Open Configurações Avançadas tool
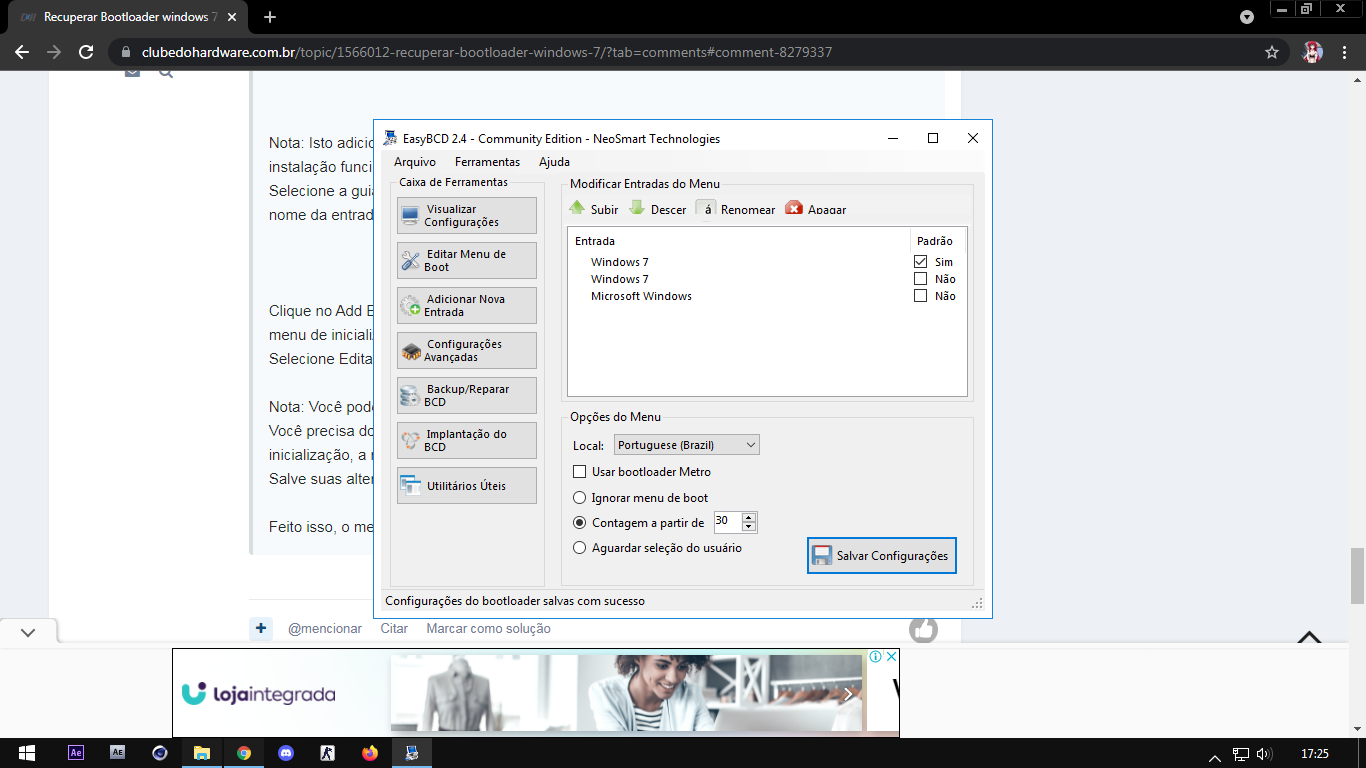1366x768 pixels. coord(466,351)
